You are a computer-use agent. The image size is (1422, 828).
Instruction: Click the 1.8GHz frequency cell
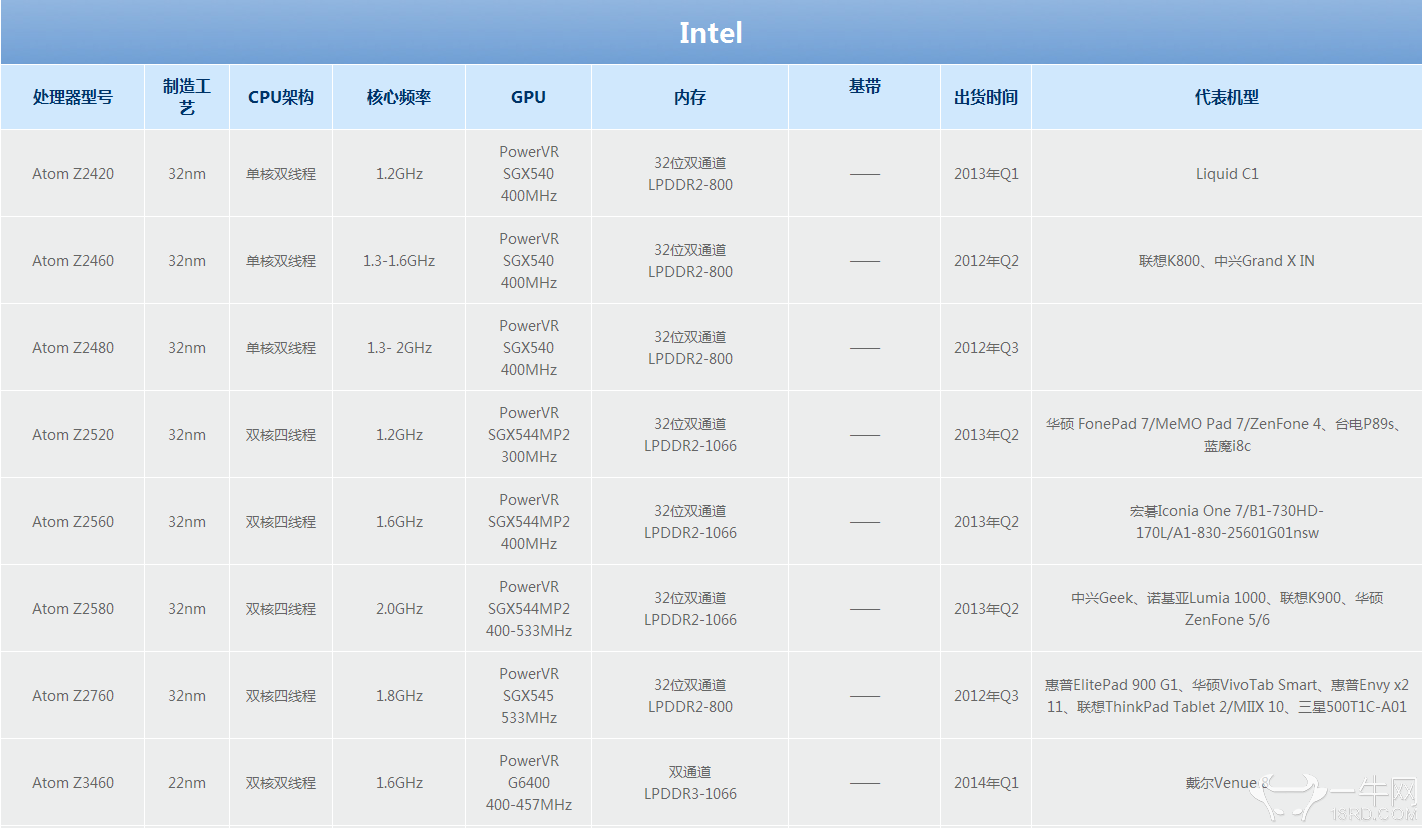point(399,696)
